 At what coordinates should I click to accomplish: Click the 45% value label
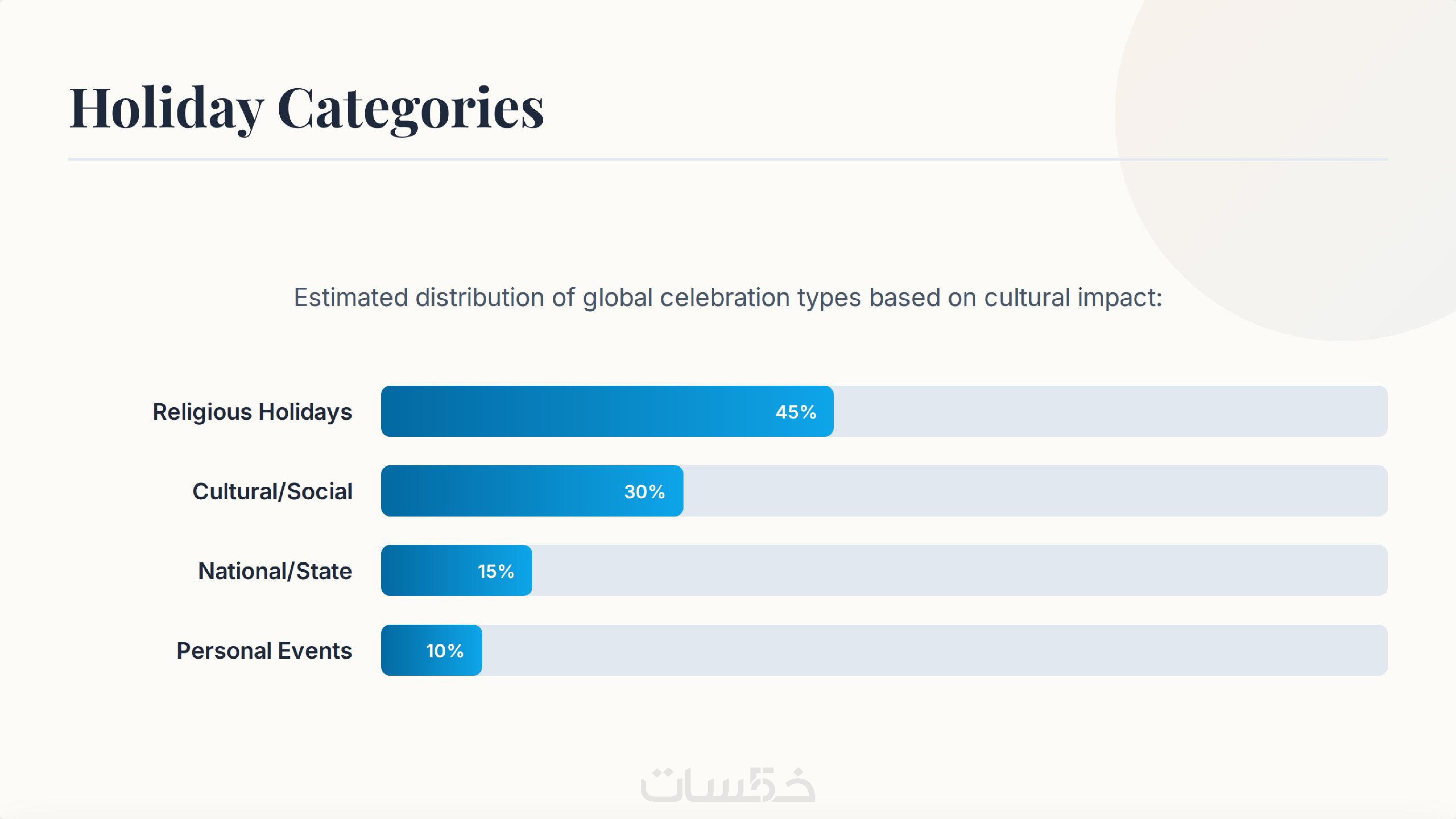[795, 412]
